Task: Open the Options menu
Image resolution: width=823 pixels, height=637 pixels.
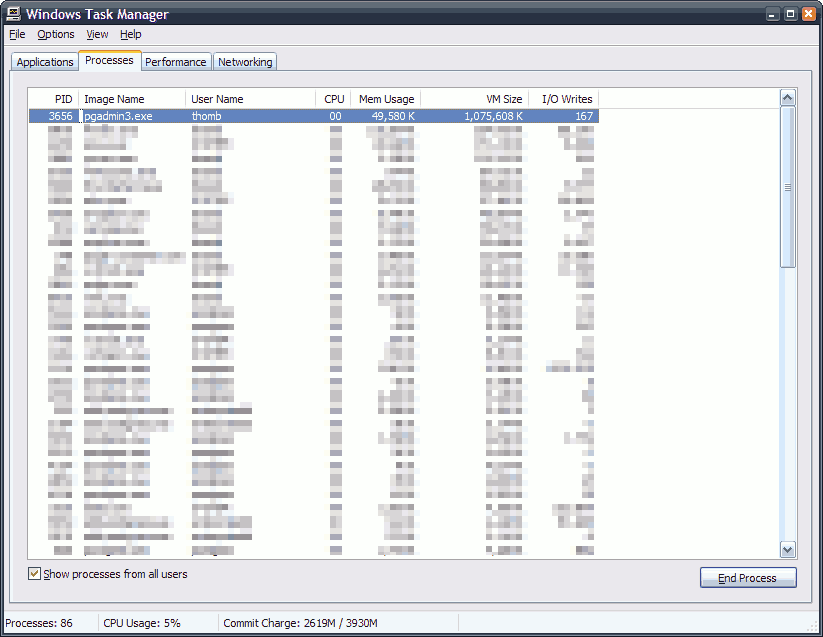Action: click(x=56, y=34)
